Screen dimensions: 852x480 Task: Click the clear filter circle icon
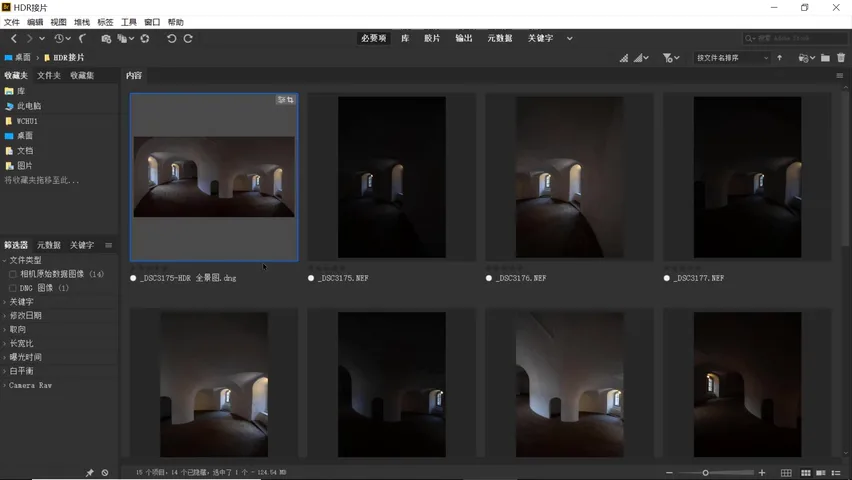[x=105, y=473]
